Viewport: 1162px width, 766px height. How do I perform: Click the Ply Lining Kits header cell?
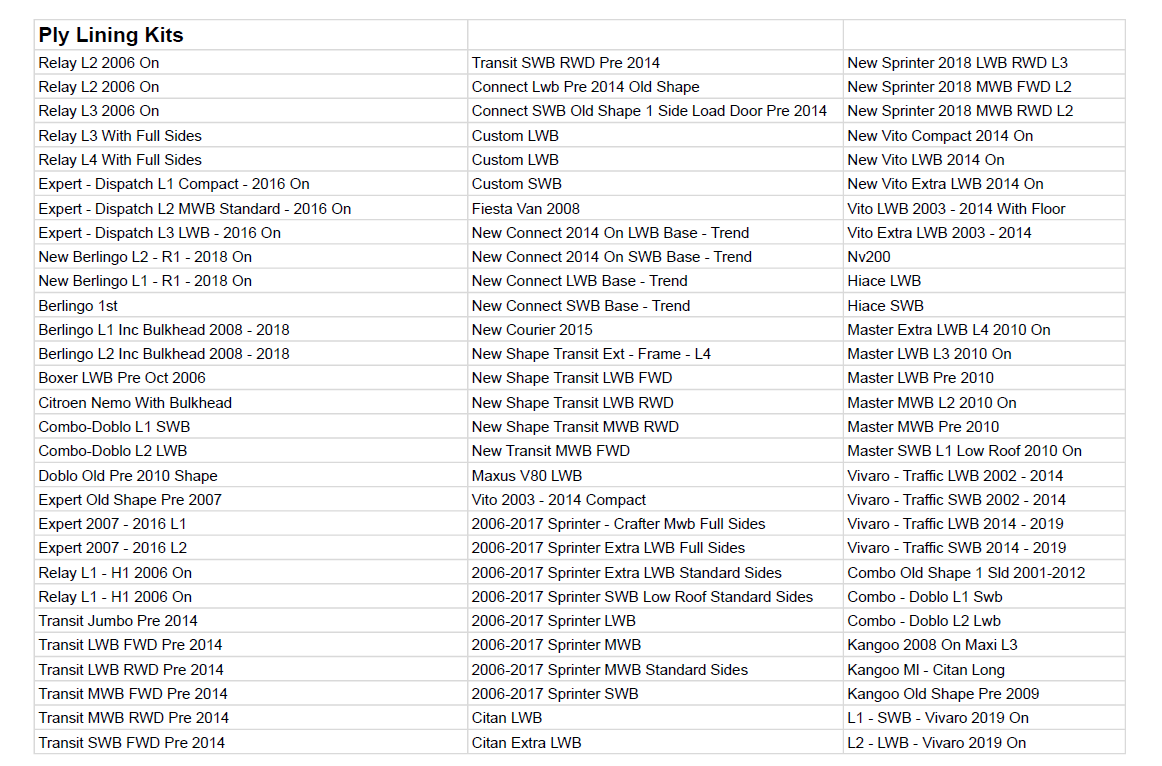(x=111, y=36)
